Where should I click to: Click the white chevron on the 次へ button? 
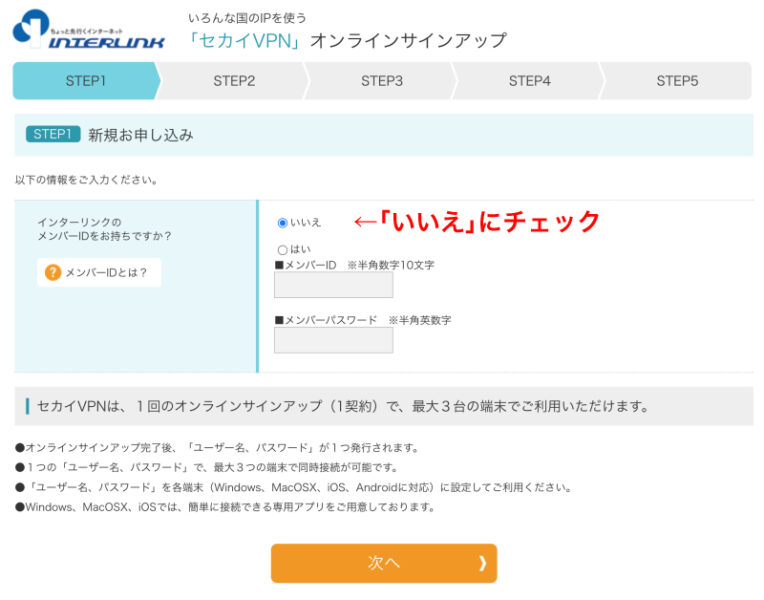(482, 563)
